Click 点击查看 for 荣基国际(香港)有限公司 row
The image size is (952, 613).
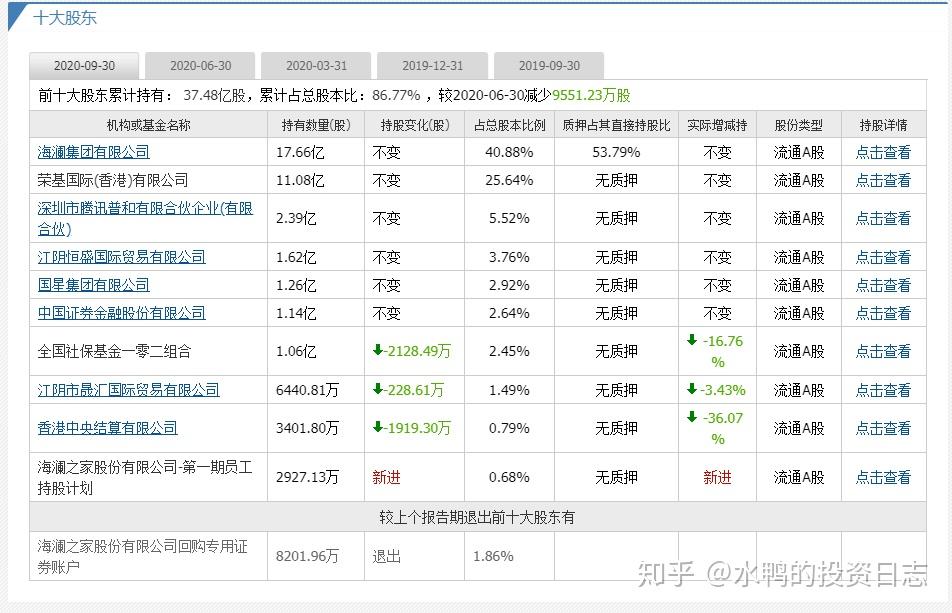[883, 180]
